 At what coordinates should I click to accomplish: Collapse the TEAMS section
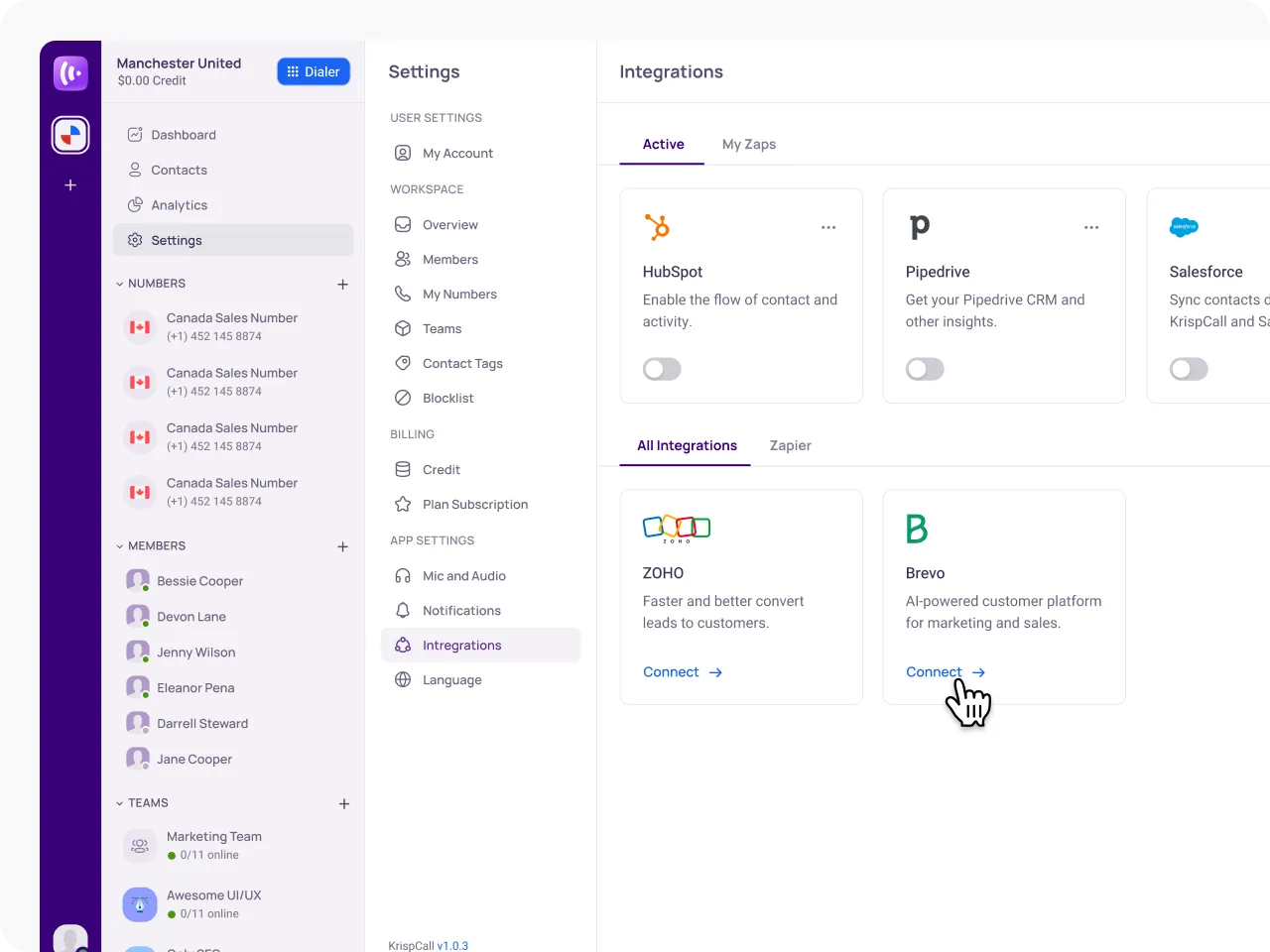coord(120,803)
